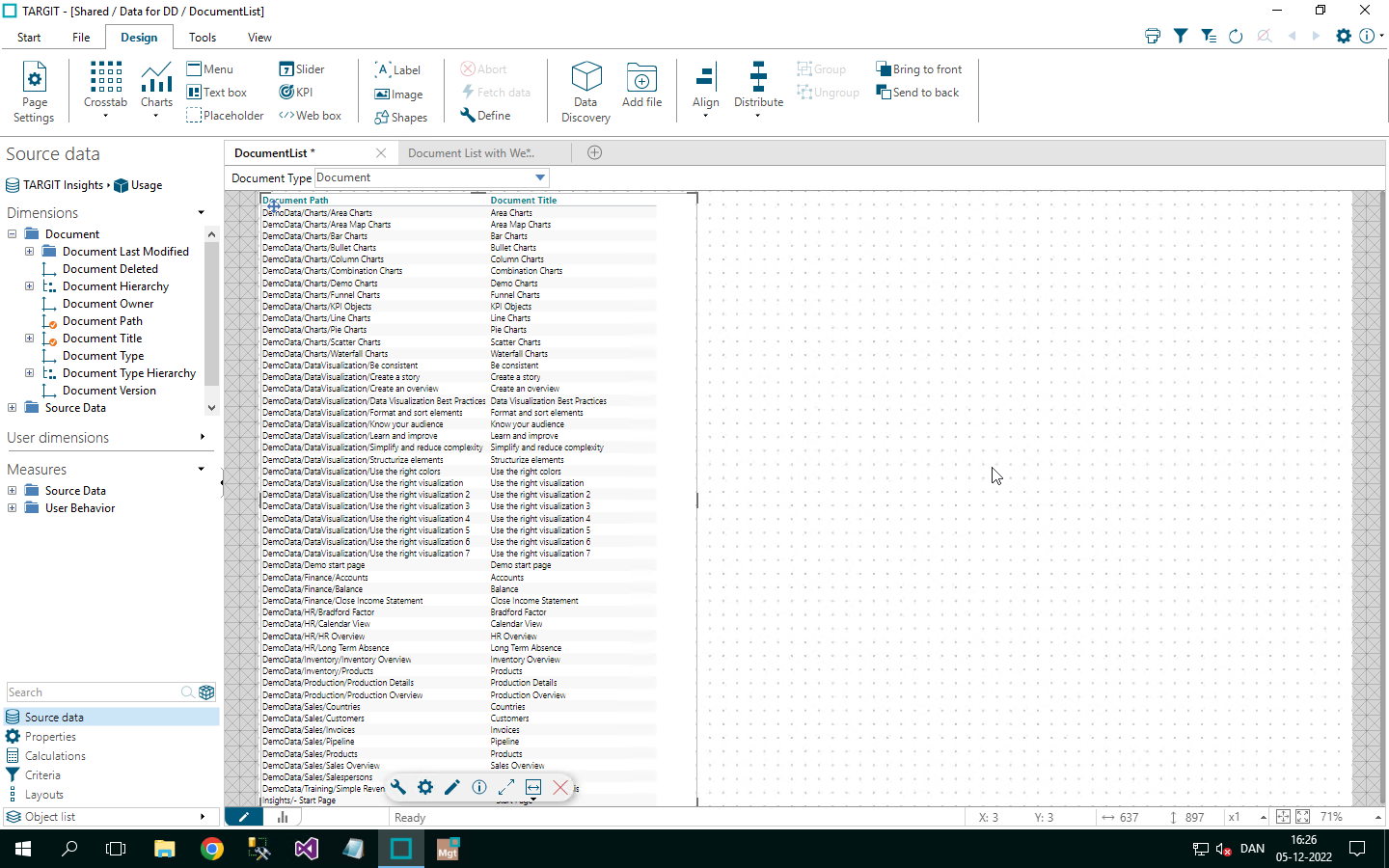This screenshot has height=868, width=1389.
Task: Click the info icon in floating toolbar
Action: (x=479, y=787)
